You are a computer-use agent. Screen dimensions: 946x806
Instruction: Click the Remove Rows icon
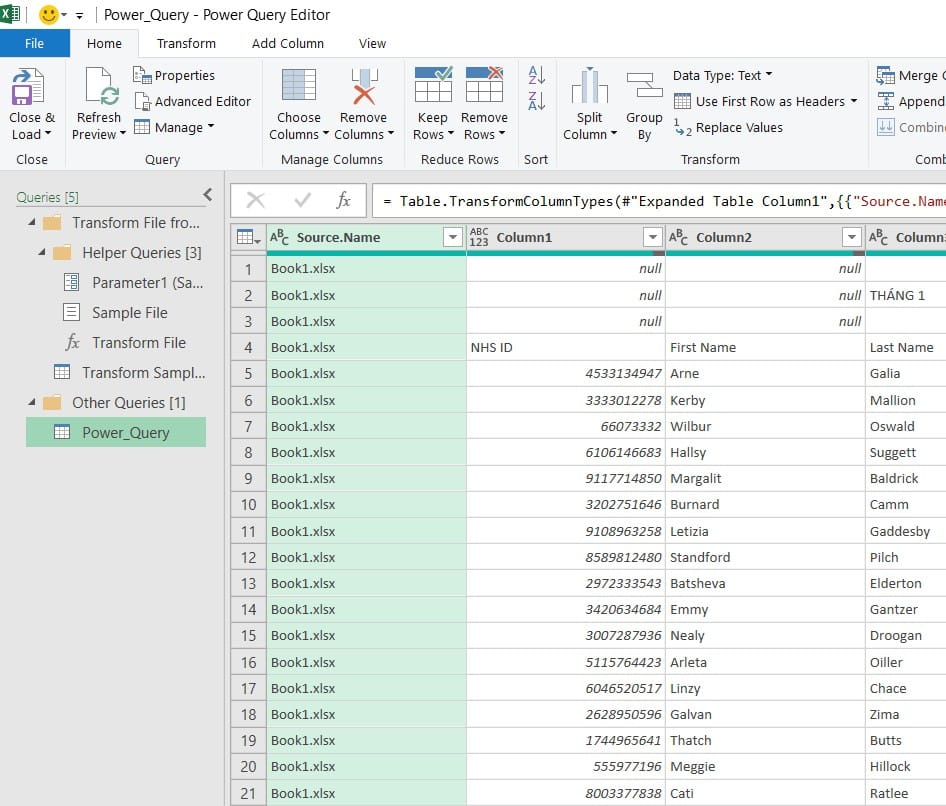tap(484, 84)
